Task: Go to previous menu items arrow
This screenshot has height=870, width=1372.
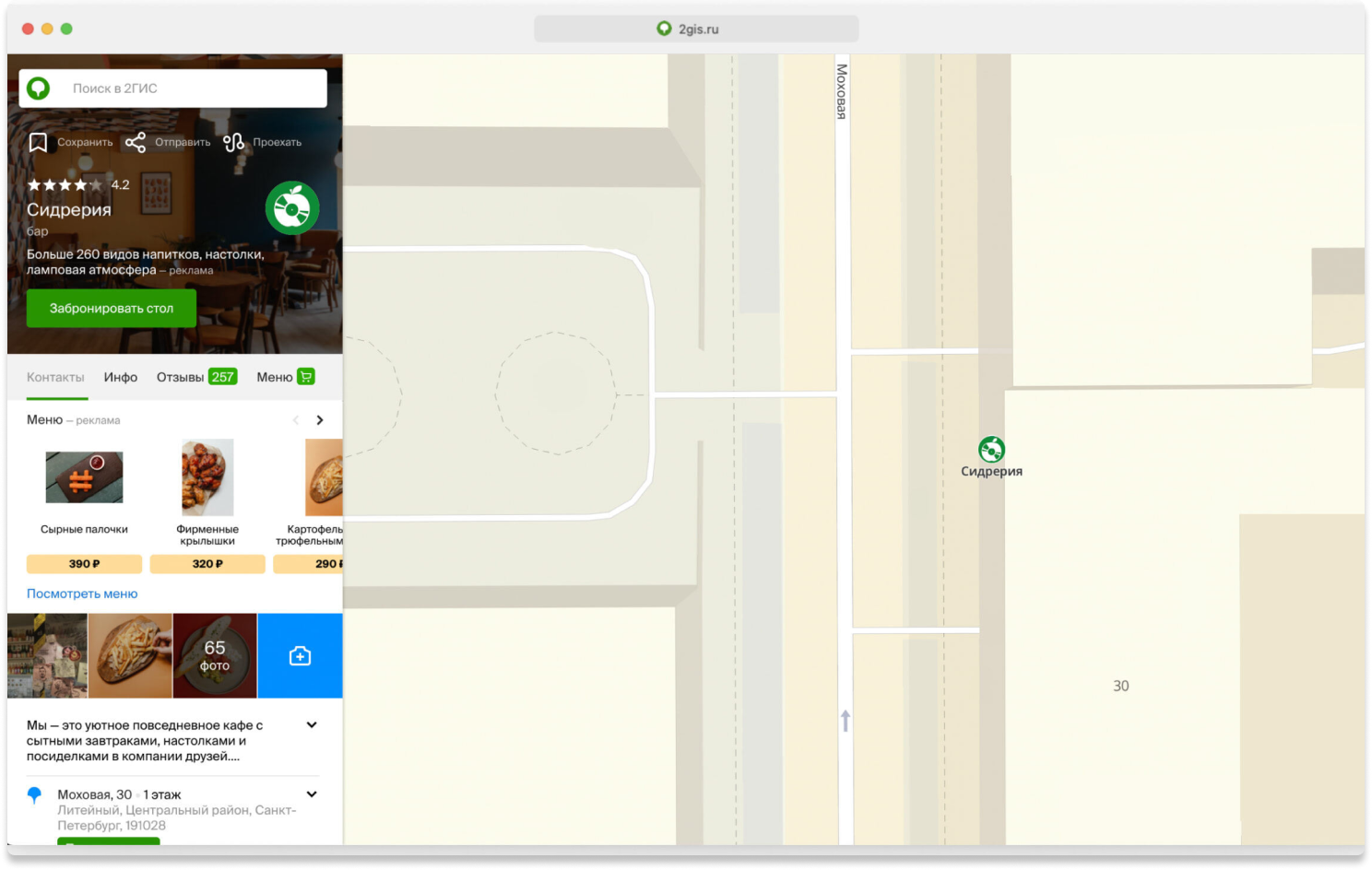Action: pyautogui.click(x=295, y=420)
